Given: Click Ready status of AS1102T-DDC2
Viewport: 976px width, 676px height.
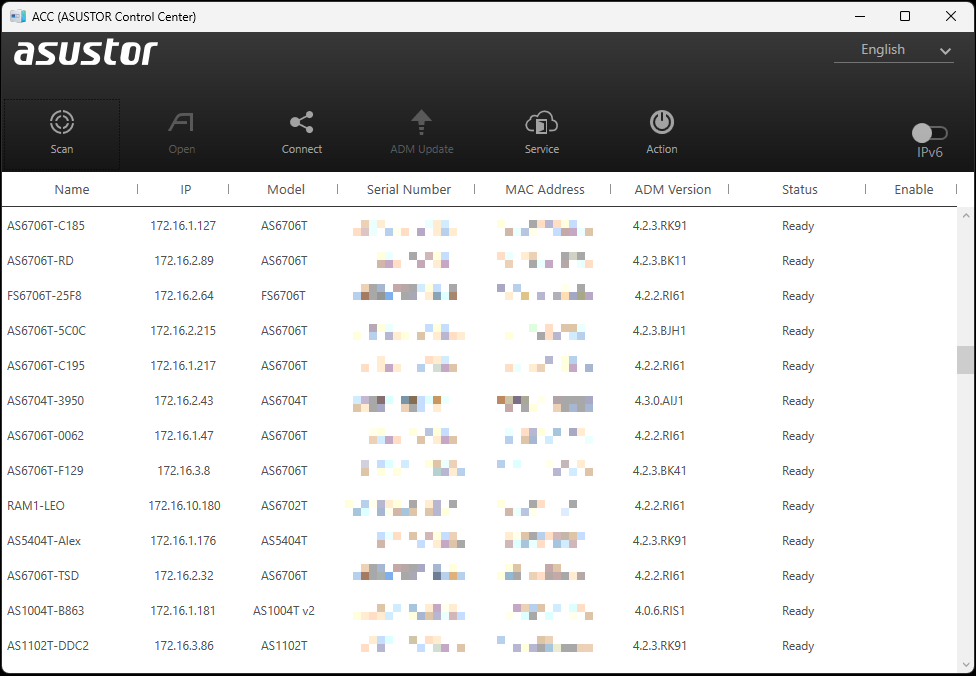Looking at the screenshot, I should click(x=798, y=645).
